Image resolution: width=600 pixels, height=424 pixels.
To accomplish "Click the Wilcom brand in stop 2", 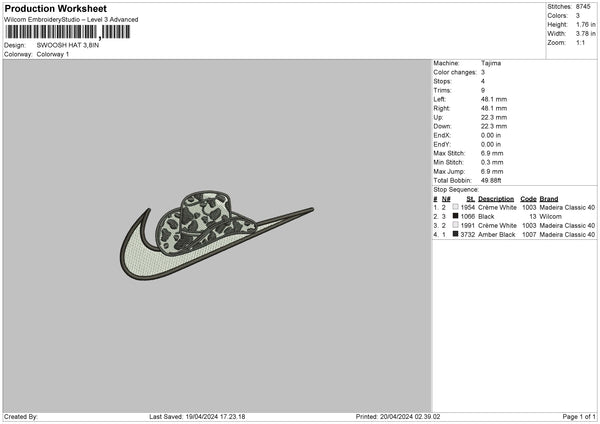I will pos(551,217).
